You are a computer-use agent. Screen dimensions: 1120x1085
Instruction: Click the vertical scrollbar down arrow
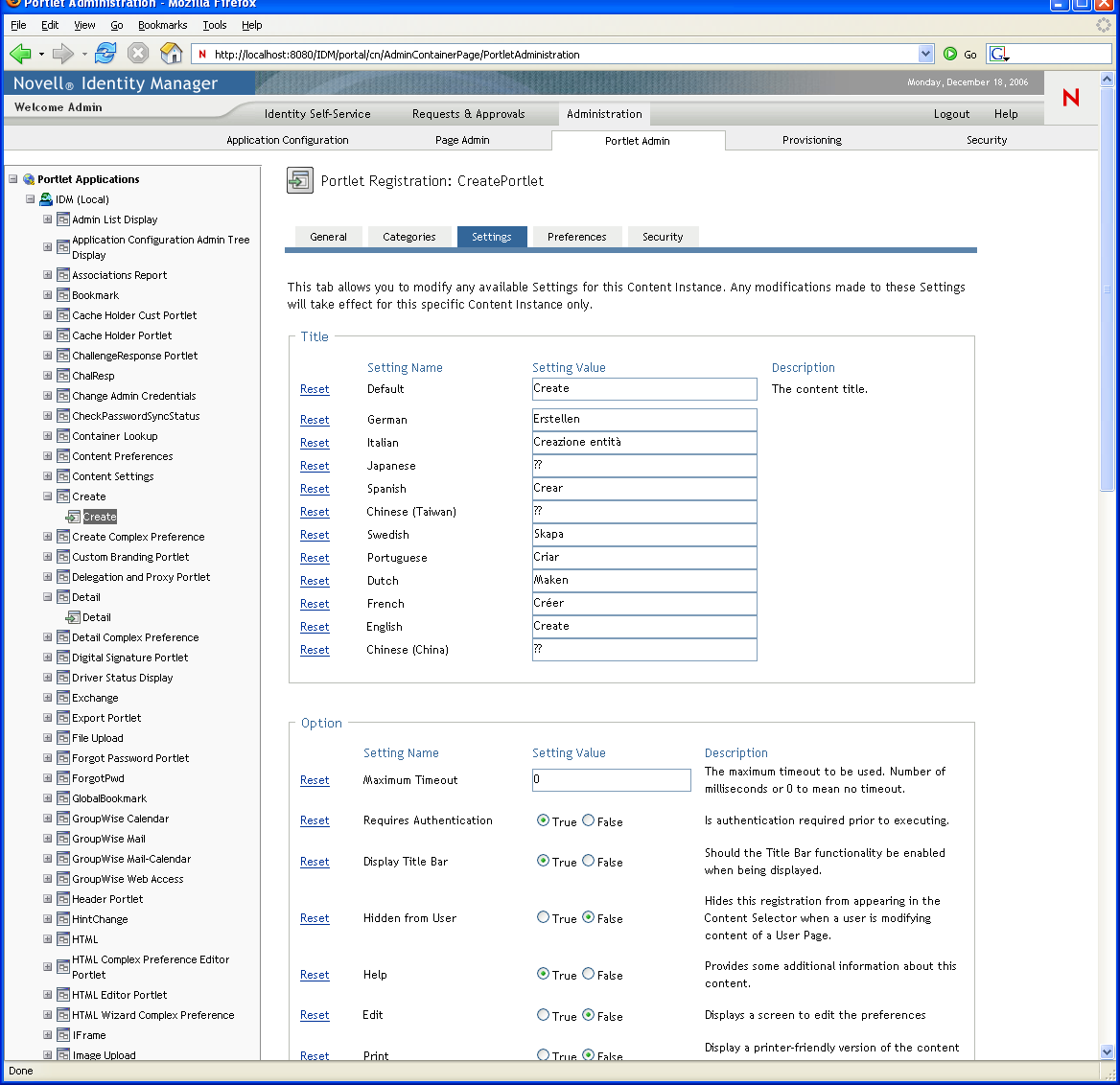pos(1108,1051)
